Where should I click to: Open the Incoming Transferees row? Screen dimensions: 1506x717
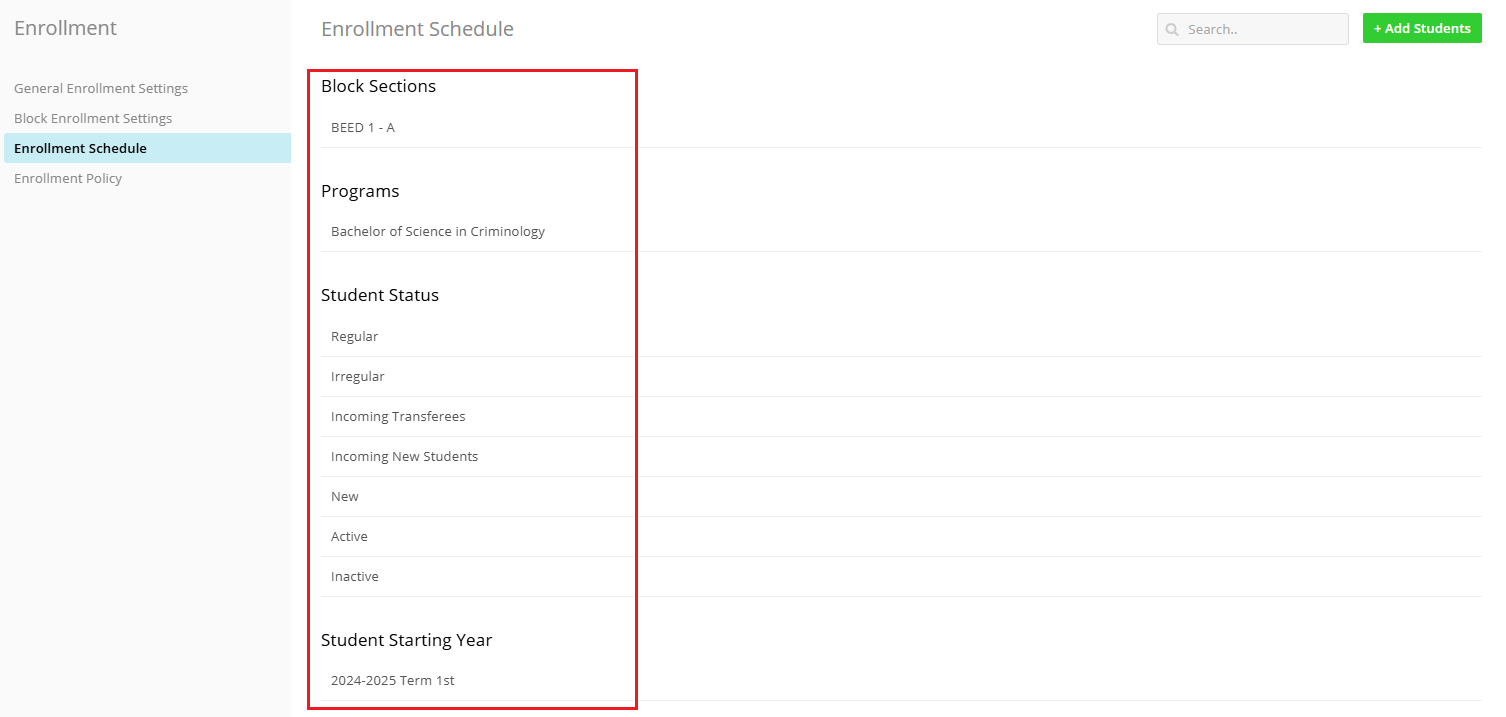(398, 416)
